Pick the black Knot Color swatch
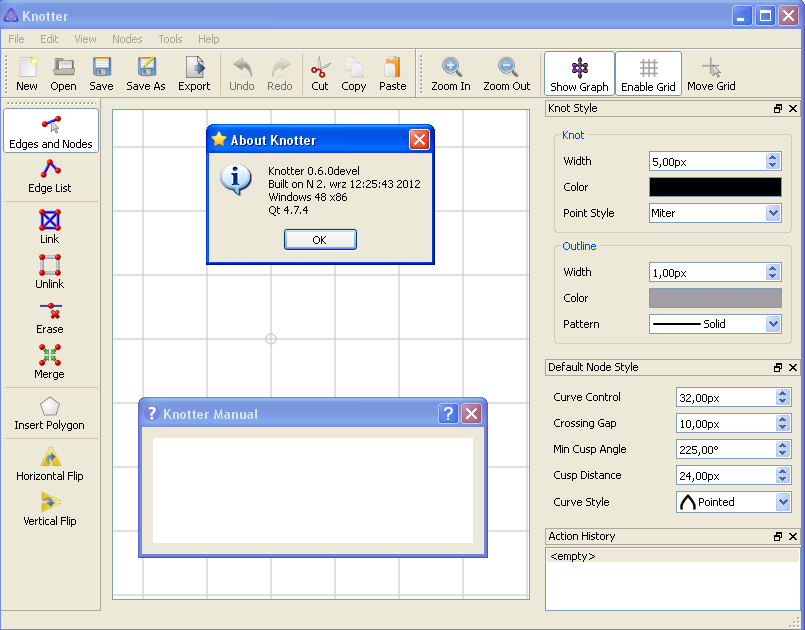Image resolution: width=805 pixels, height=630 pixels. 715,187
